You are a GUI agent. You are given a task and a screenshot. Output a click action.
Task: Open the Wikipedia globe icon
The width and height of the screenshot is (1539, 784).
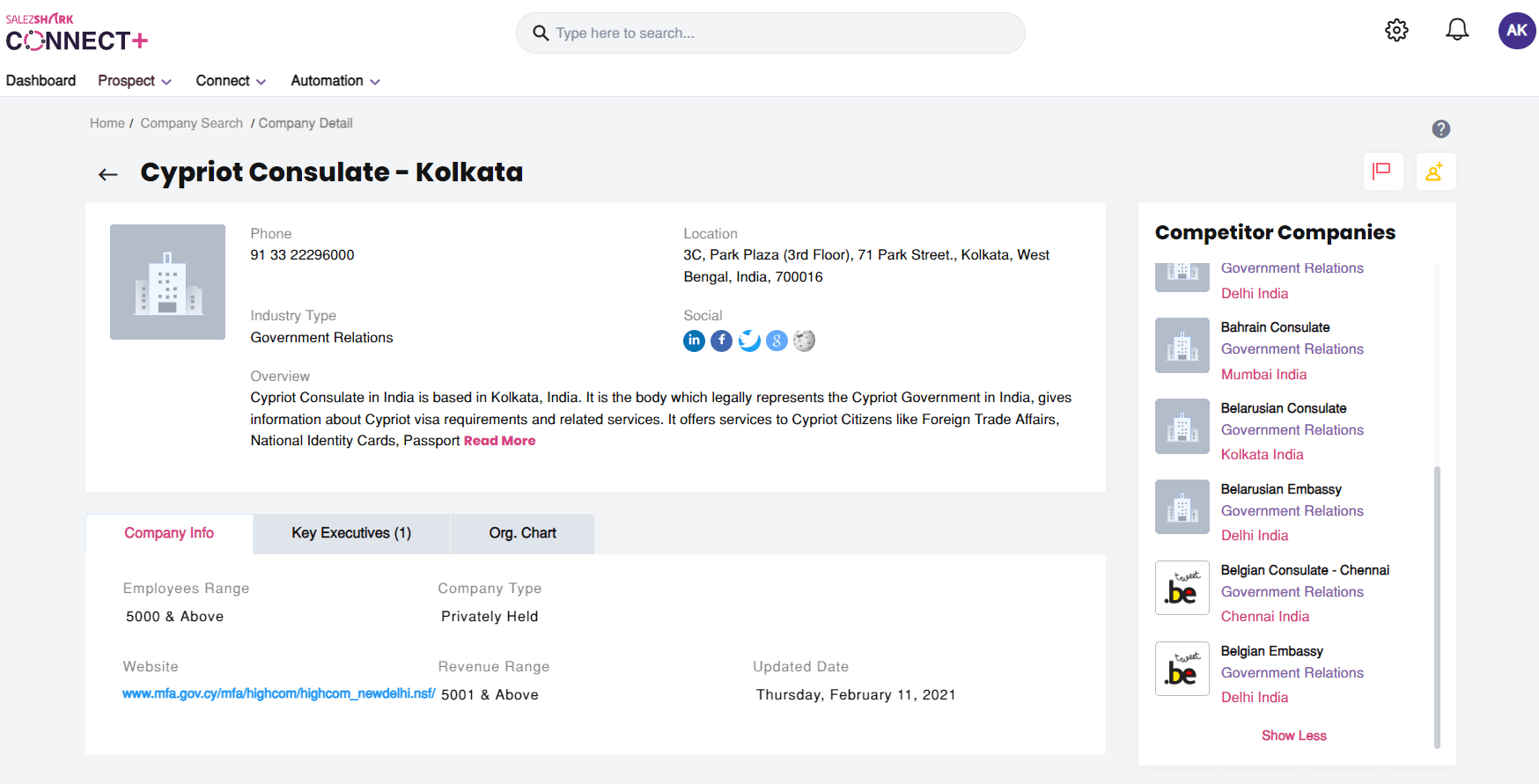tap(804, 341)
